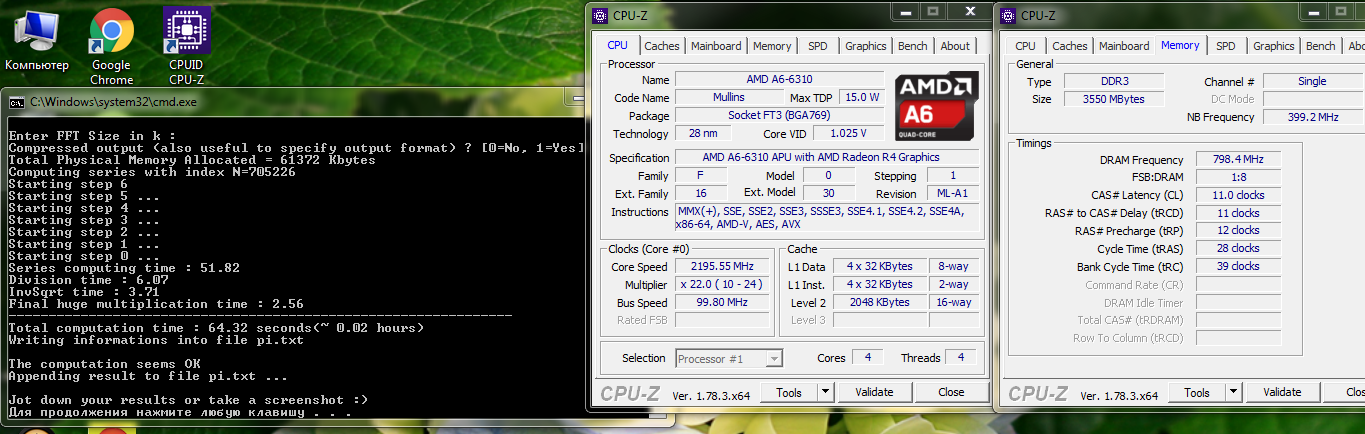Click Tools button in second CPU-Z window
Viewport: 1365px width, 434px height.
coord(1197,392)
